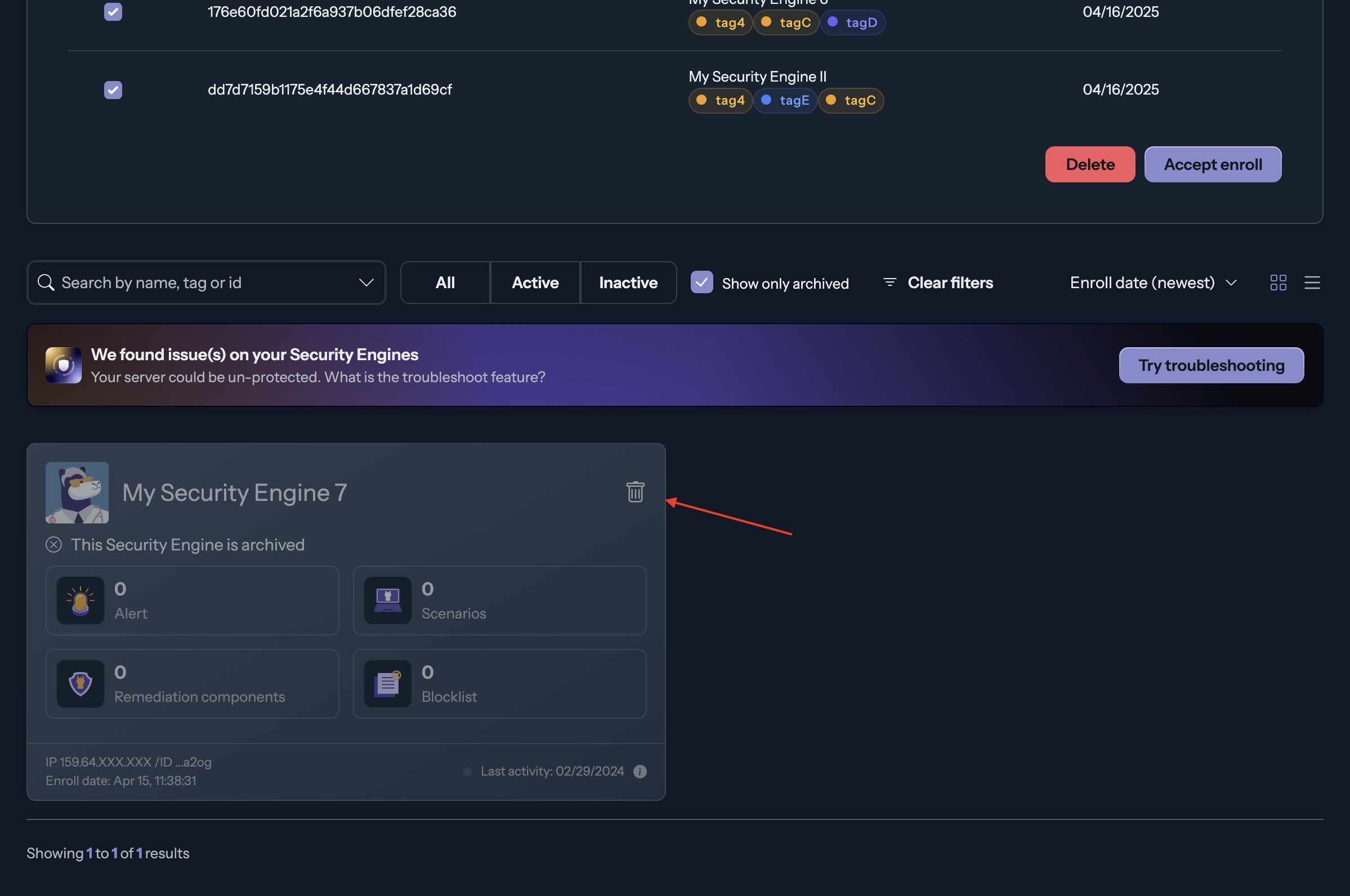Uncheck the Show only archived checkbox
The width and height of the screenshot is (1350, 896).
pyautogui.click(x=701, y=283)
